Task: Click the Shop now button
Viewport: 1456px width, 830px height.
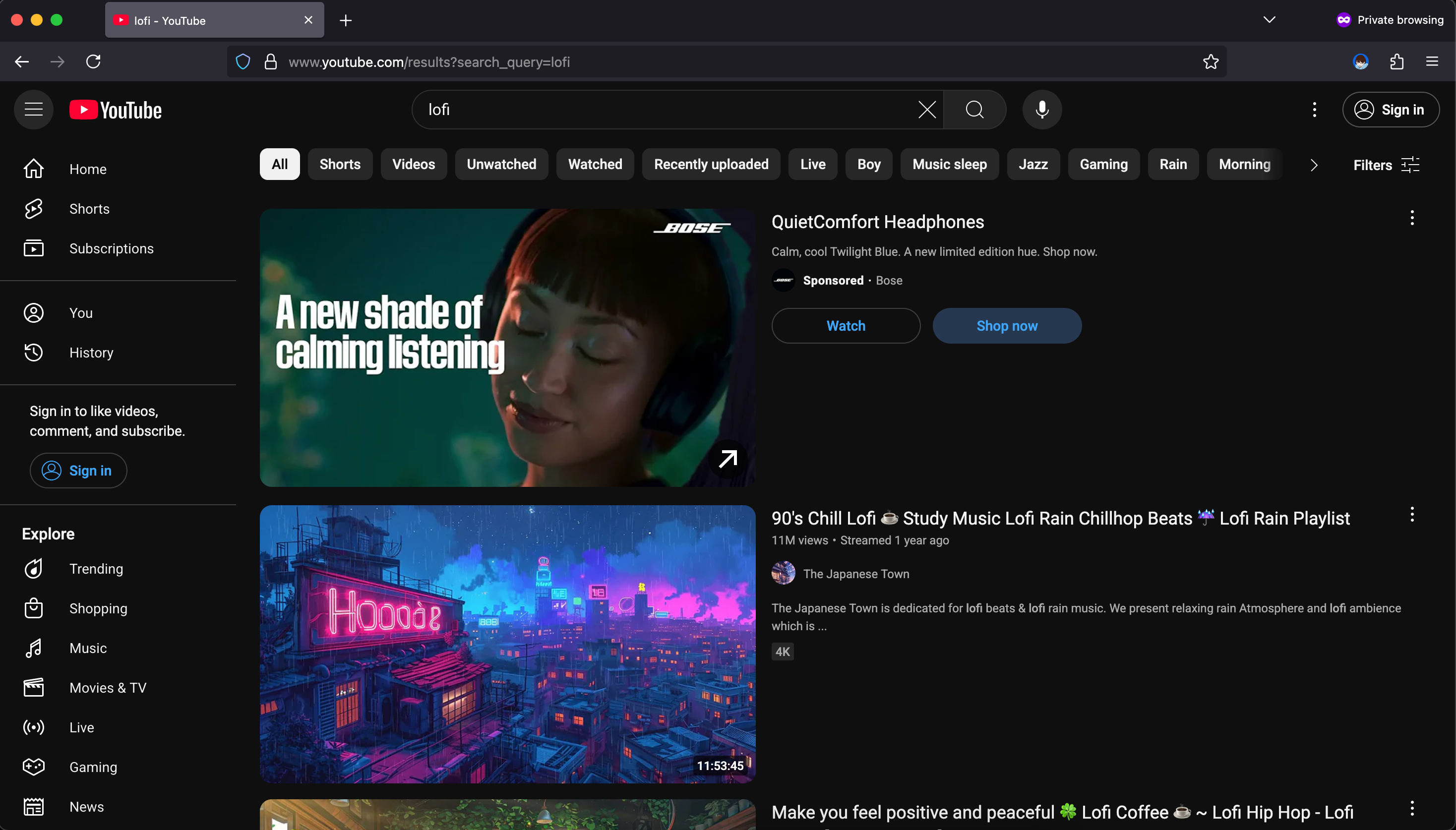Action: coord(1006,325)
